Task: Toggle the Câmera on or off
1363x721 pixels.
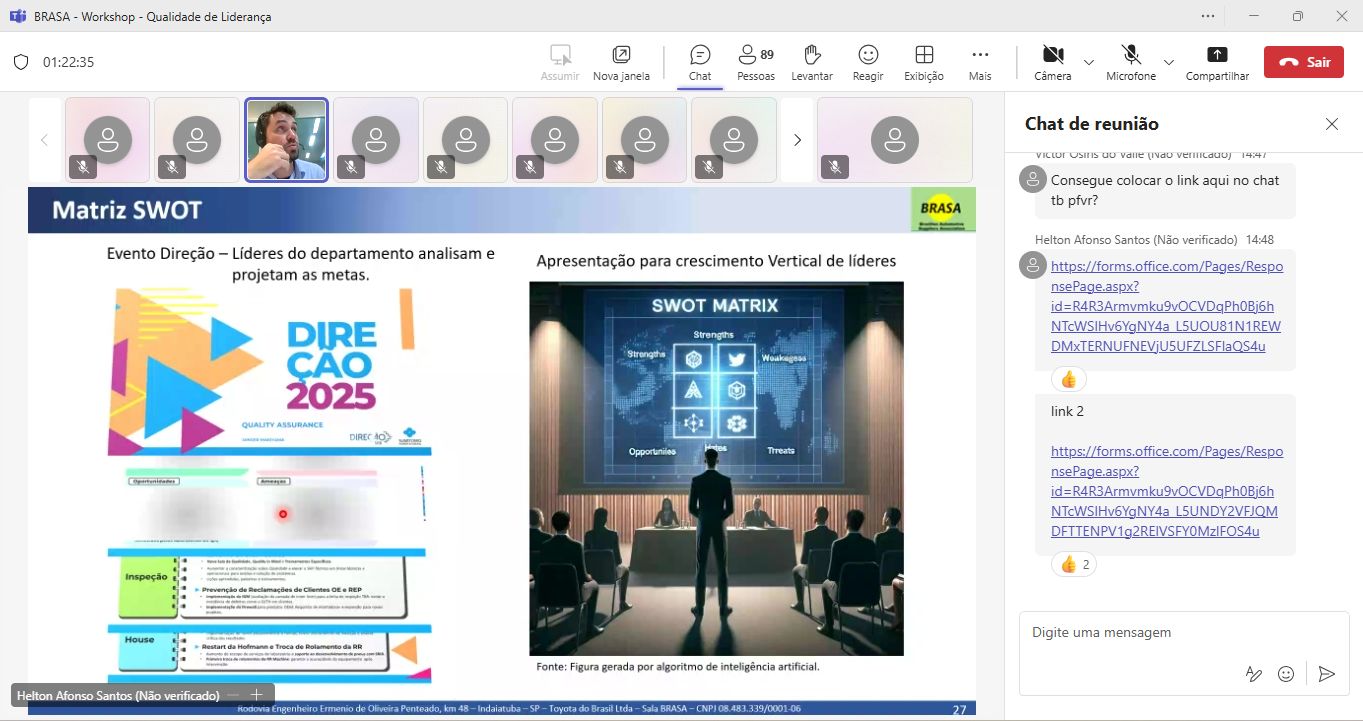Action: pyautogui.click(x=1052, y=62)
